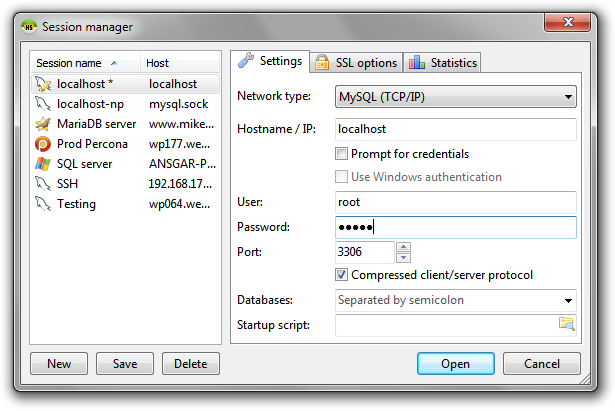This screenshot has width=615, height=411.
Task: Open the Databases dropdown list
Action: [568, 300]
